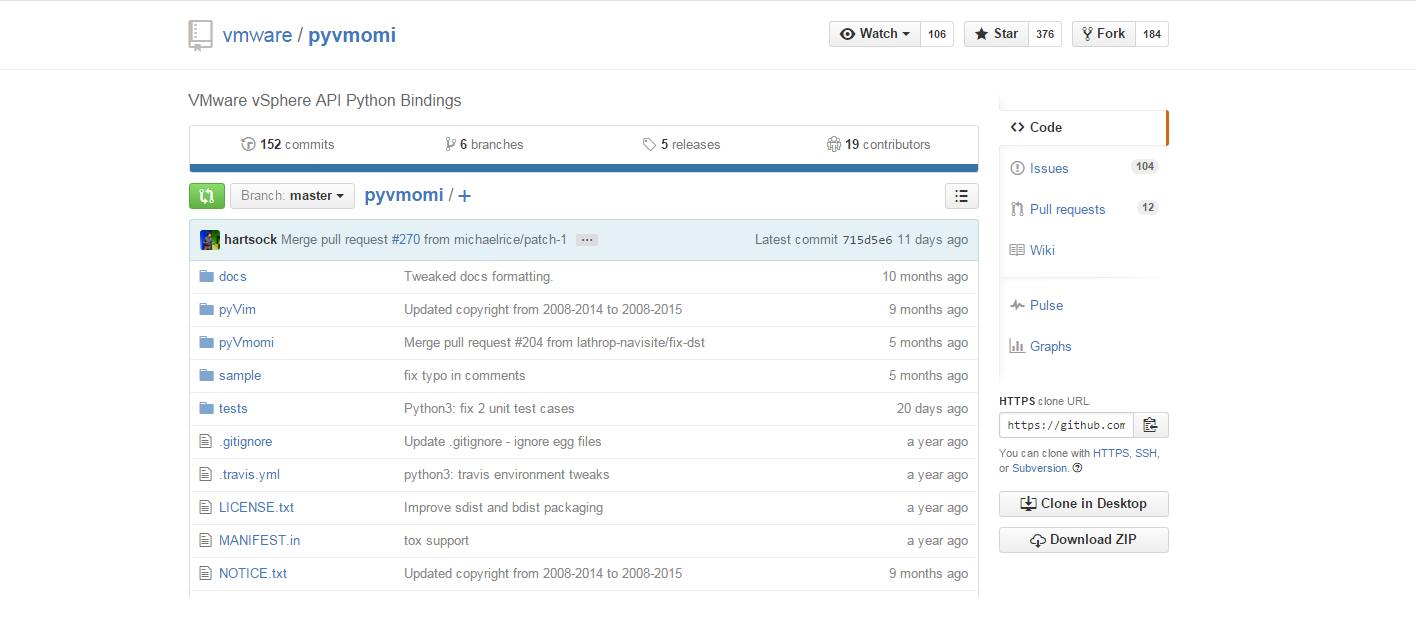The width and height of the screenshot is (1416, 630).
Task: Click the MANIFEST.in file icon
Action: (x=206, y=540)
